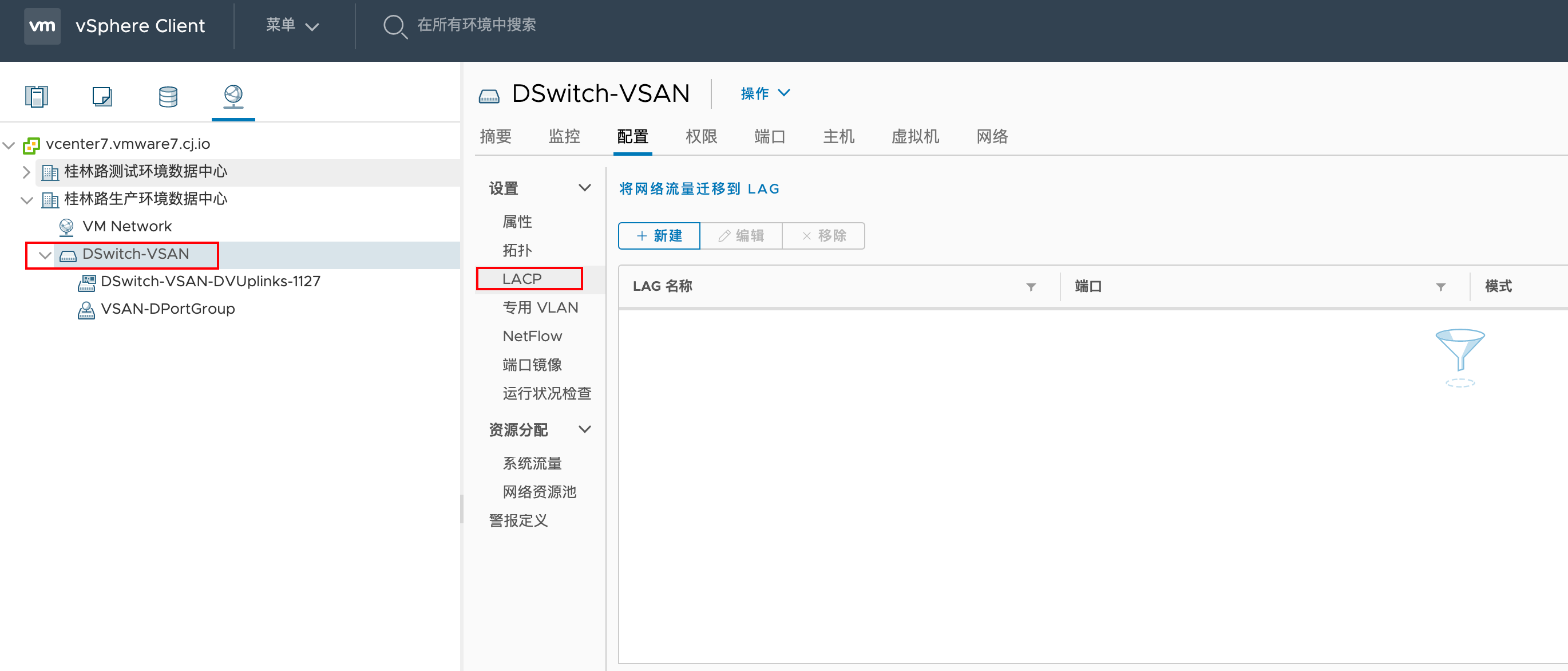
Task: Expand the 桂林路测试环境数据中心 node
Action: coord(26,172)
